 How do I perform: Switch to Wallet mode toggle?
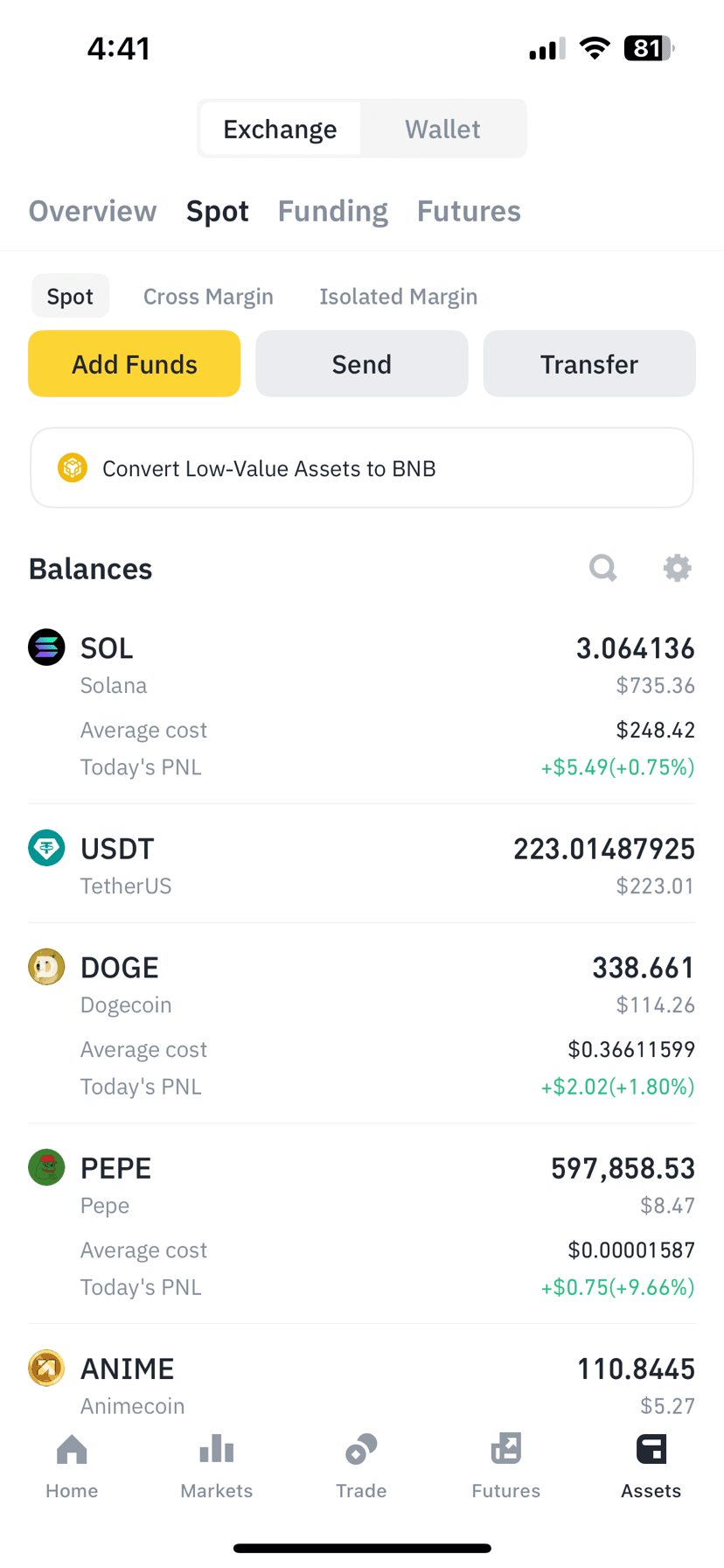[x=442, y=129]
